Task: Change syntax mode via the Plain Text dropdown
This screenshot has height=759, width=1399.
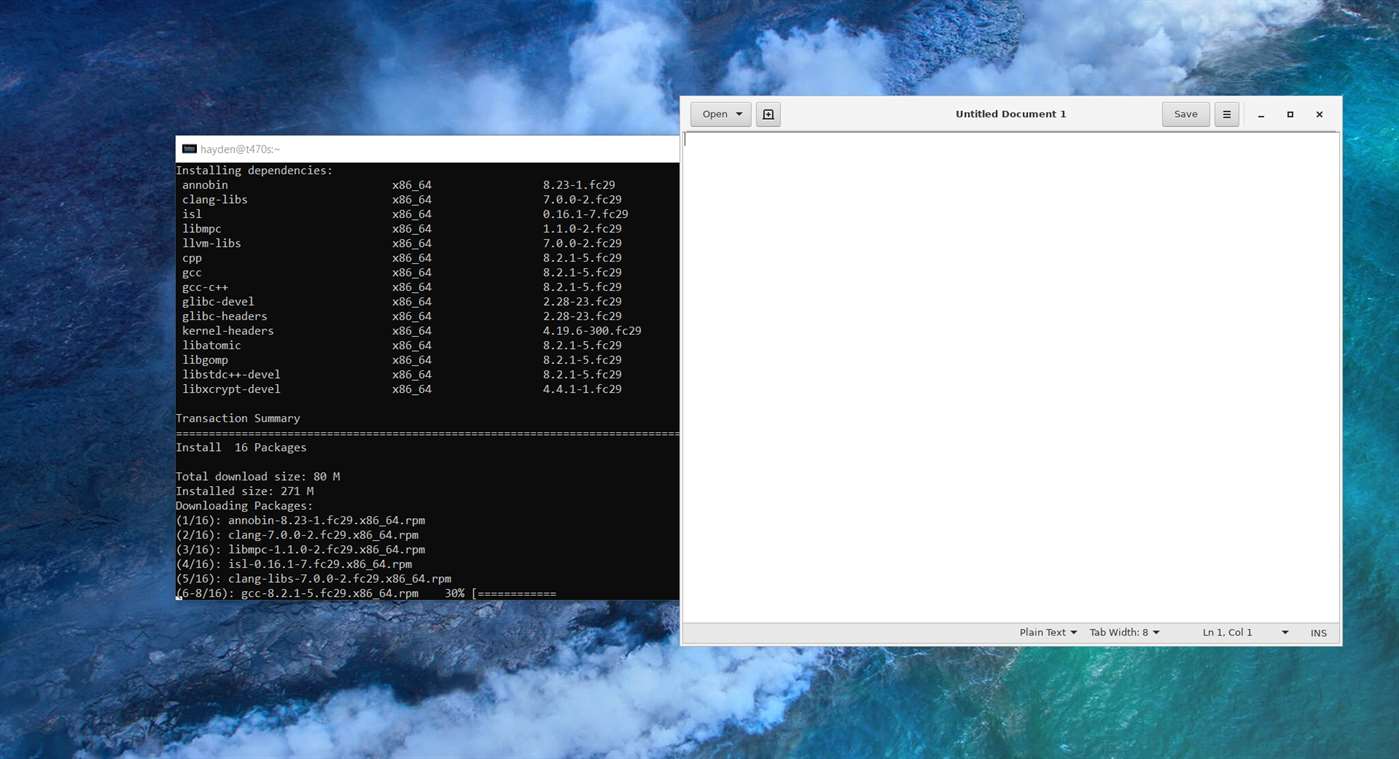Action: coord(1046,631)
